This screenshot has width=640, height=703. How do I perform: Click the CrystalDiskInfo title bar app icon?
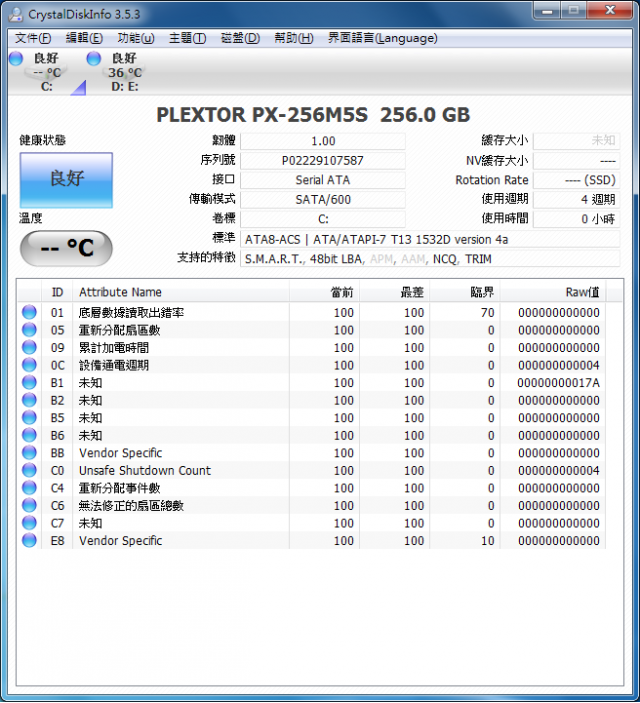coord(16,14)
